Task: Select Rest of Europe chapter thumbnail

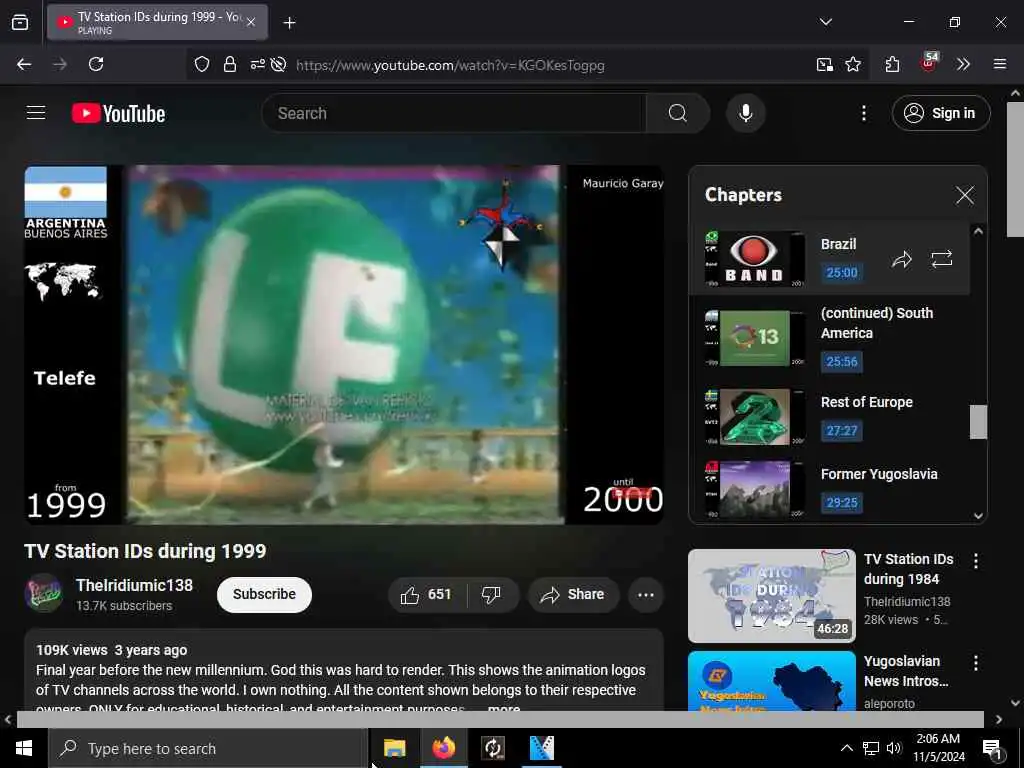Action: (754, 417)
